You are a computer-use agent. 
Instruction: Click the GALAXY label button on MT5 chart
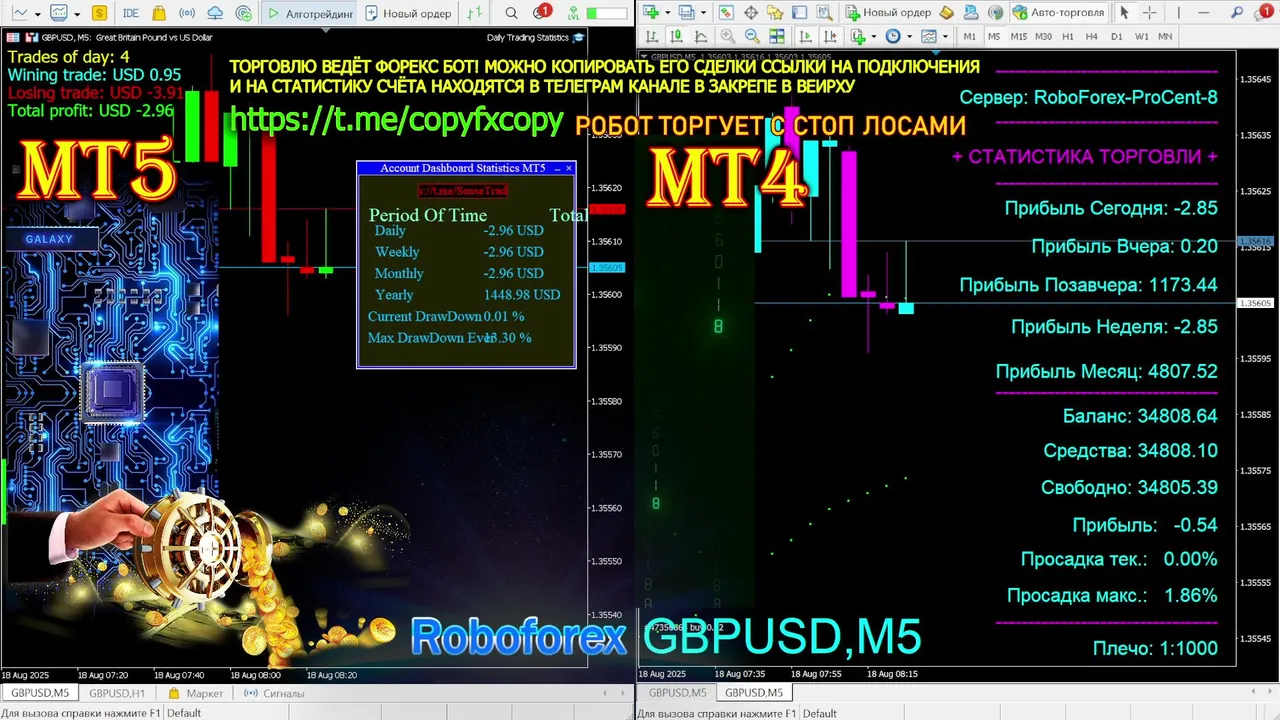51,239
